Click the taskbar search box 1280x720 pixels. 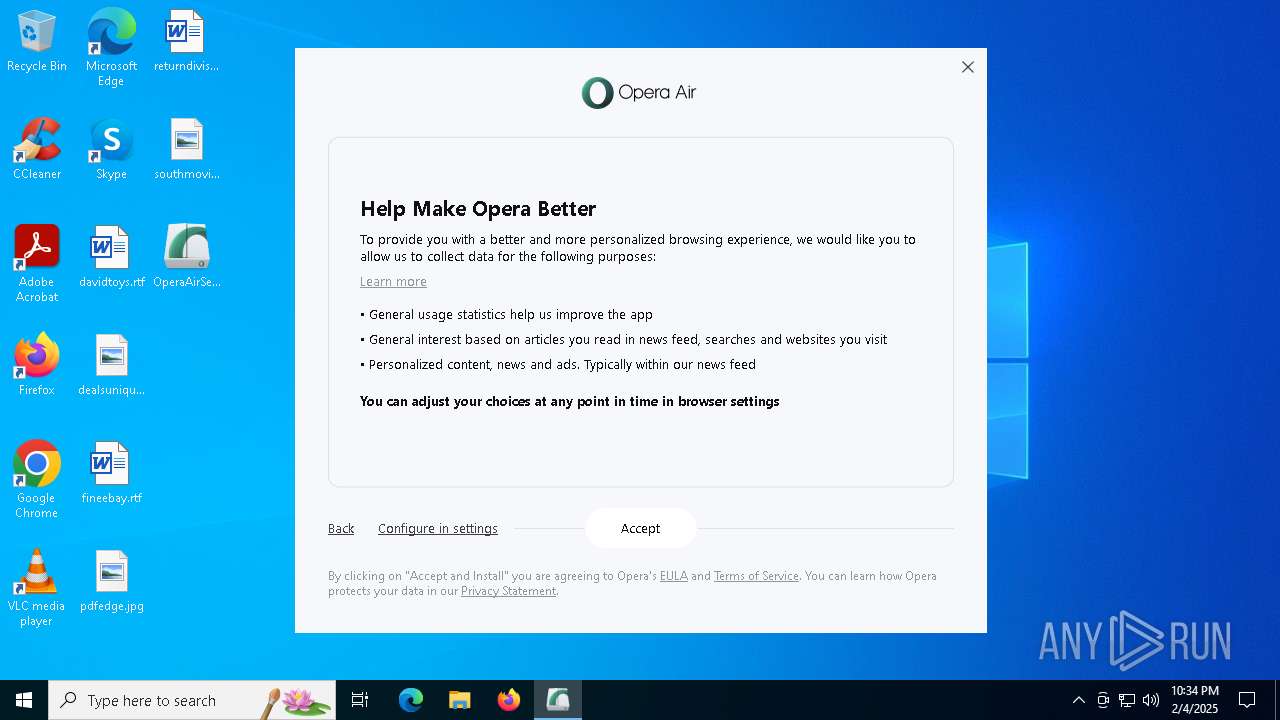click(x=192, y=700)
